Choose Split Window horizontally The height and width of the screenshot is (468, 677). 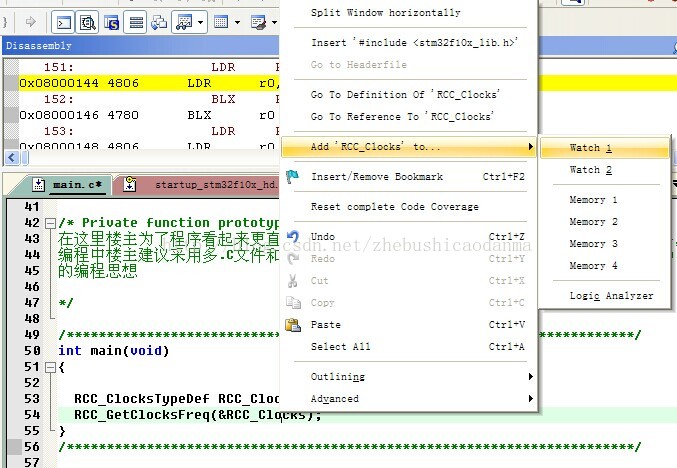pyautogui.click(x=386, y=13)
